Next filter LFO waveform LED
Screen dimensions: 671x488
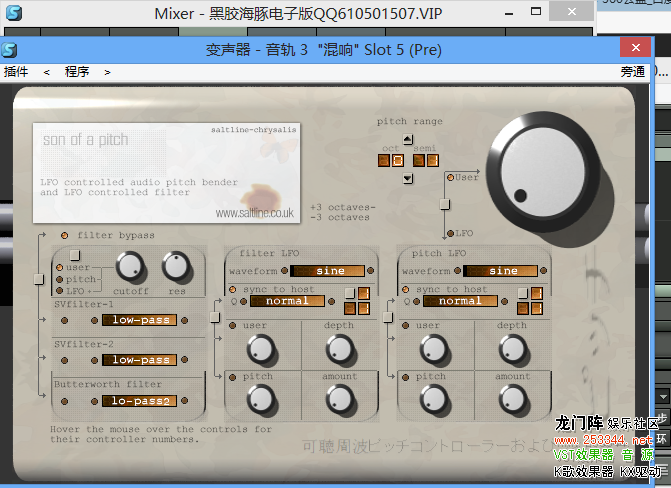pyautogui.click(x=371, y=271)
